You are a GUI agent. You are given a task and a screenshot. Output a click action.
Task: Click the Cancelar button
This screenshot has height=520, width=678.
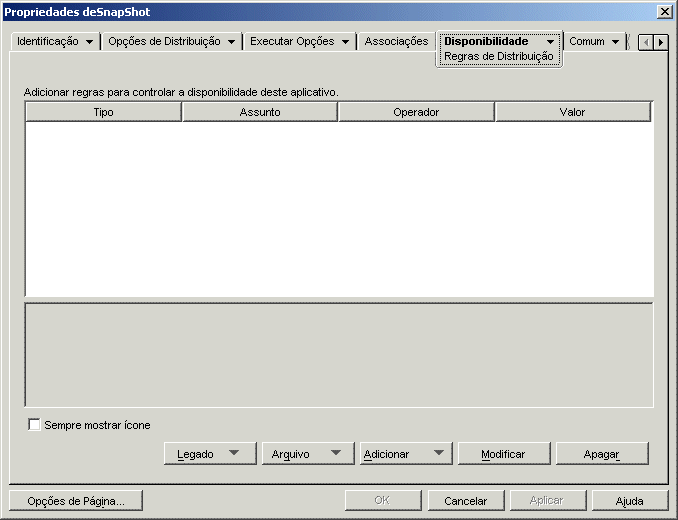tap(465, 501)
